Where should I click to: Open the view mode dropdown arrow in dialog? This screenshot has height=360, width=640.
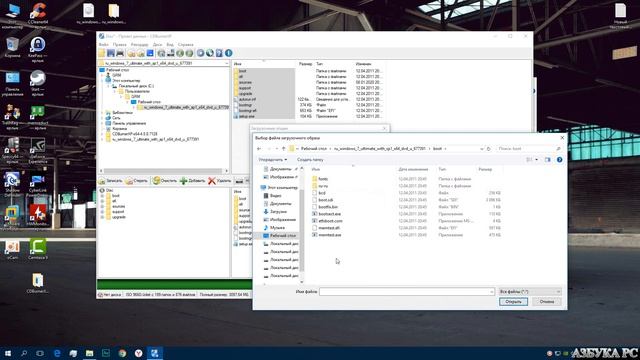click(536, 160)
